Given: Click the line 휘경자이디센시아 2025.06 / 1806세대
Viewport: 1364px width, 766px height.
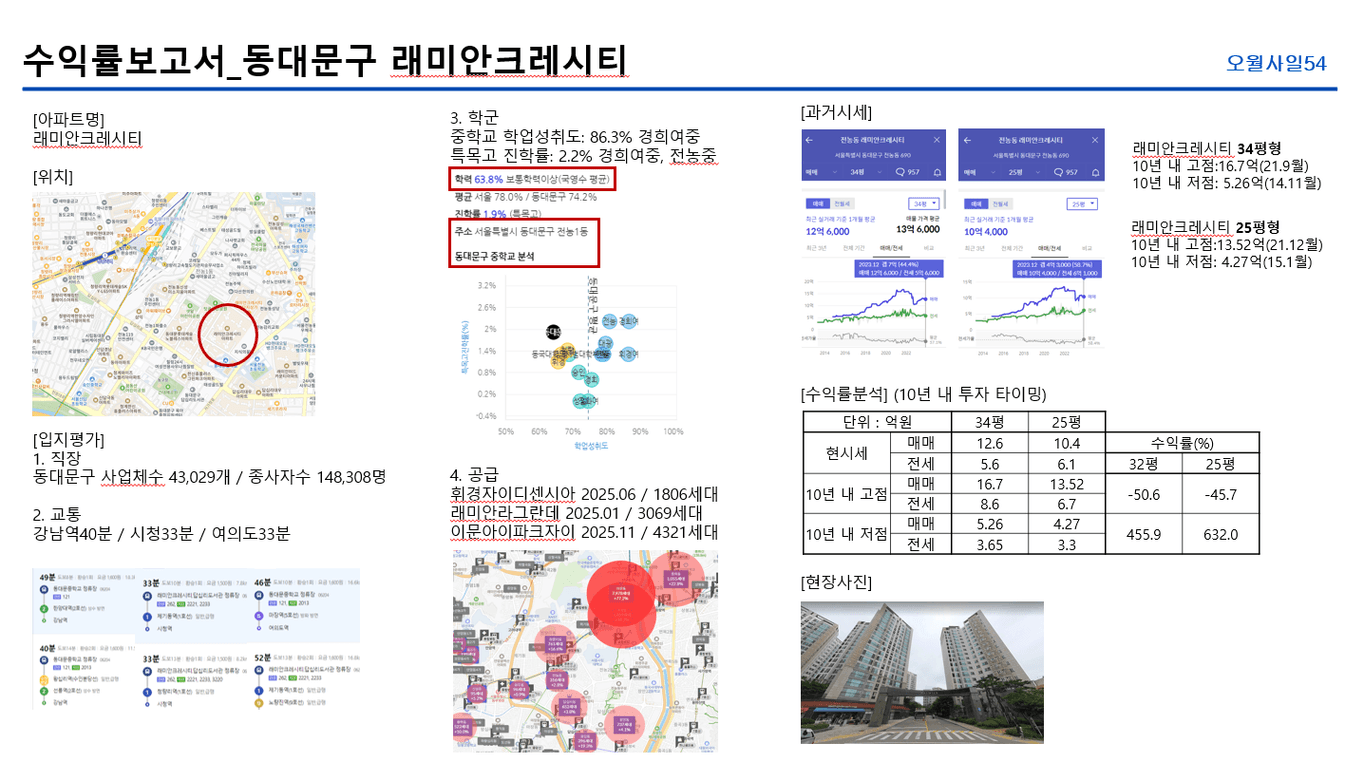Looking at the screenshot, I should coord(584,494).
